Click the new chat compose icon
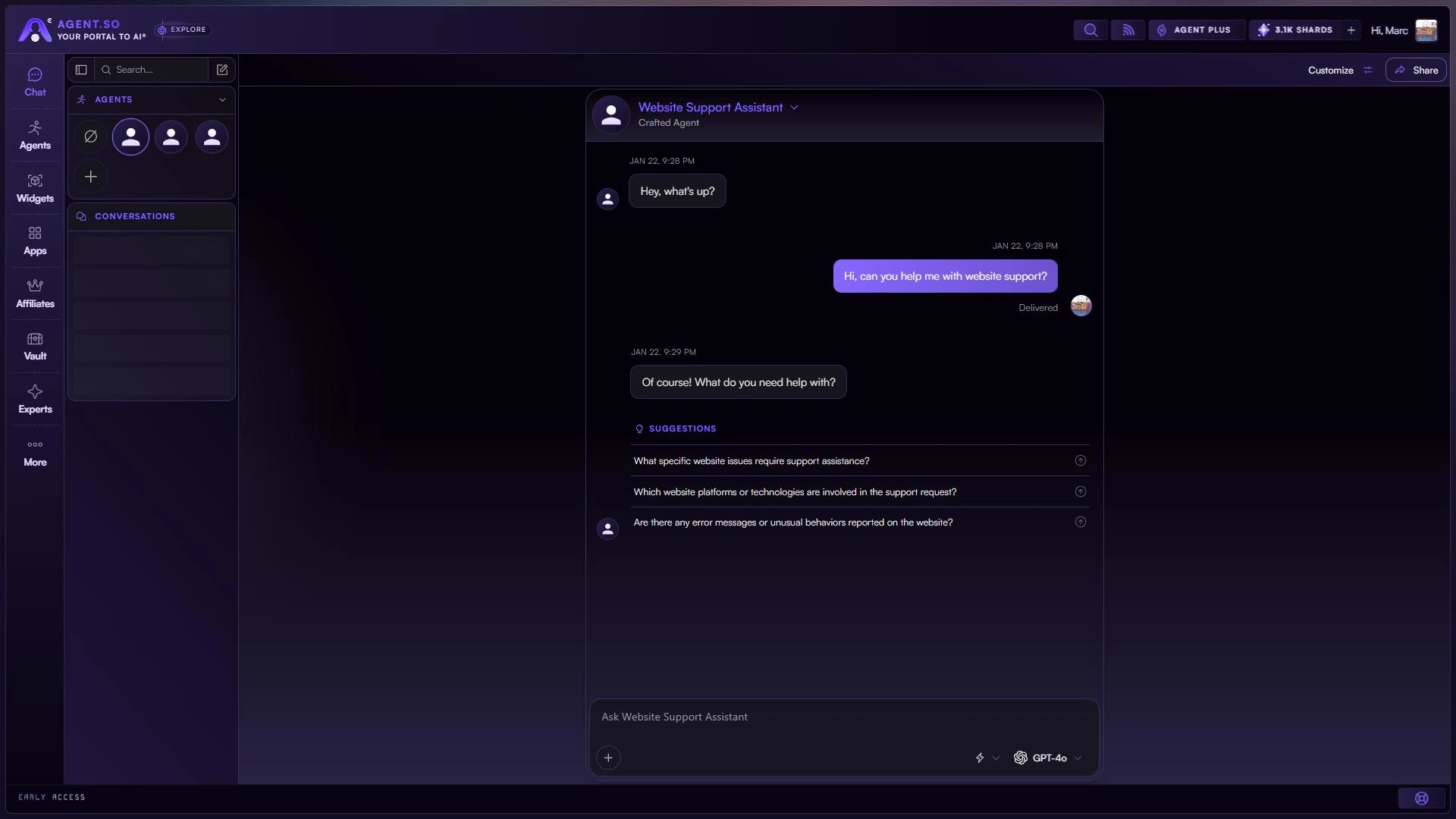This screenshot has width=1456, height=819. [222, 70]
